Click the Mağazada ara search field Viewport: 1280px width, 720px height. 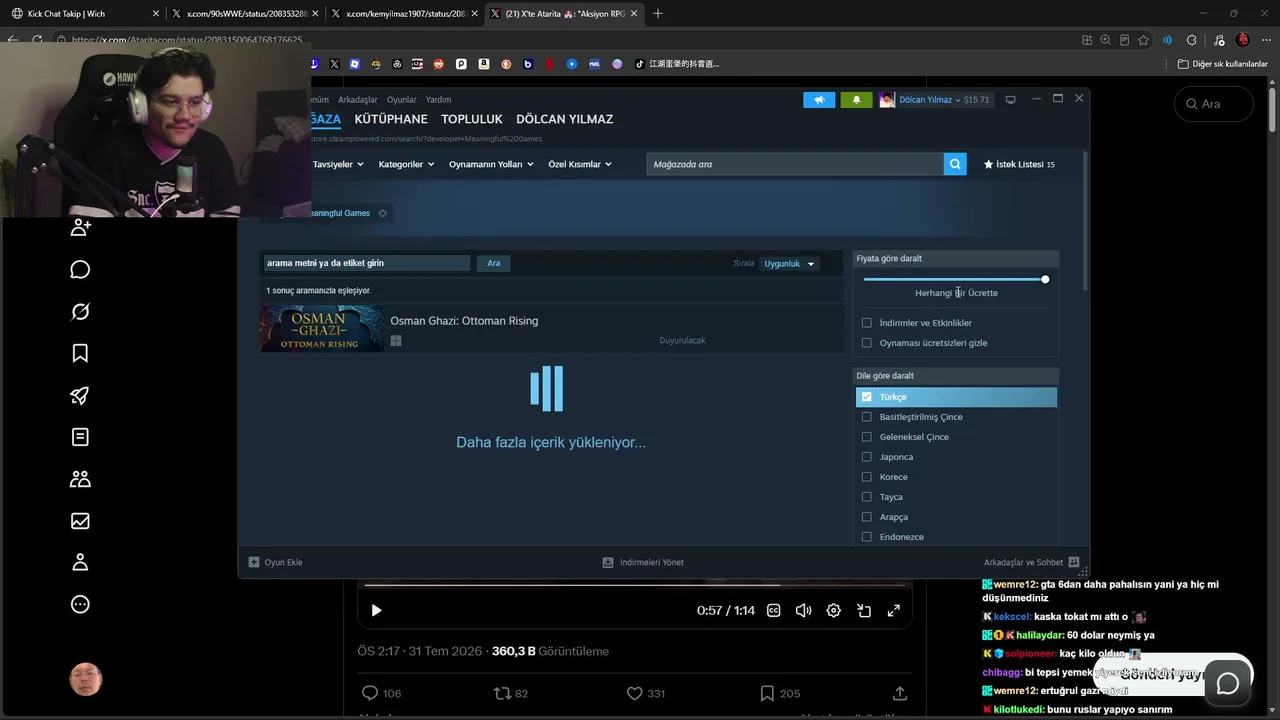(795, 164)
